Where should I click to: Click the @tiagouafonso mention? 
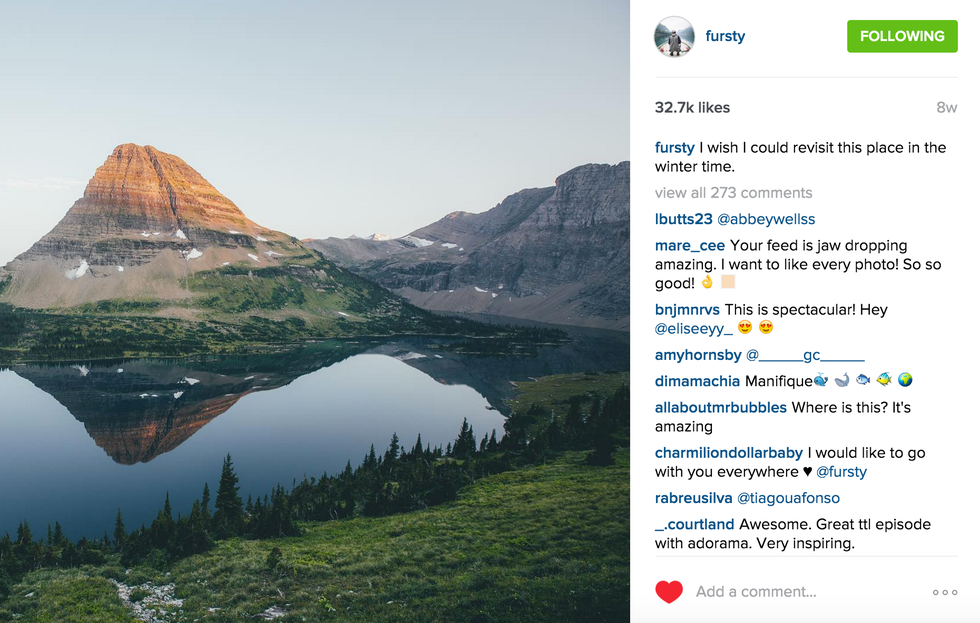[788, 498]
